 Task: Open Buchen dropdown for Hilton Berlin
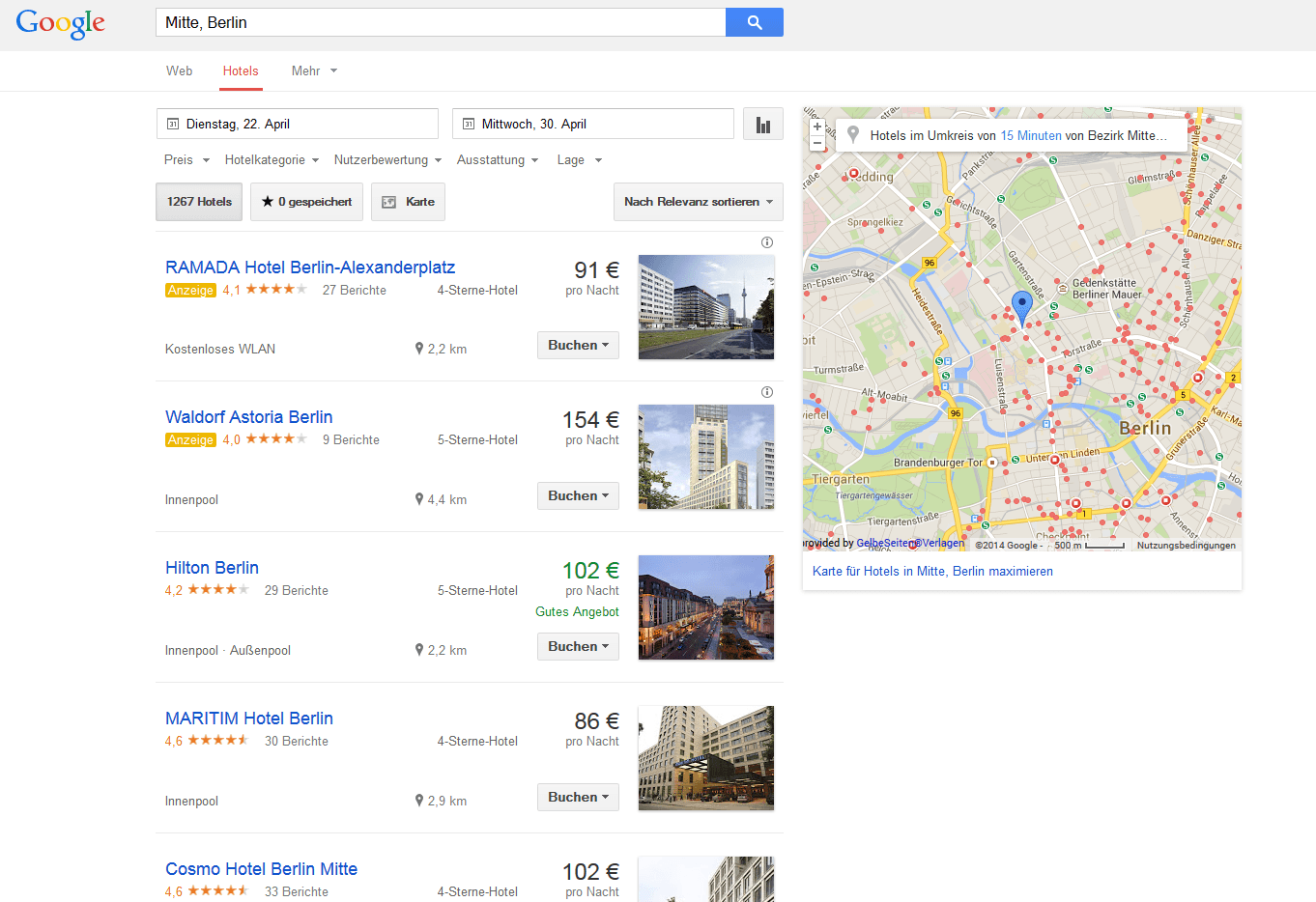click(578, 646)
